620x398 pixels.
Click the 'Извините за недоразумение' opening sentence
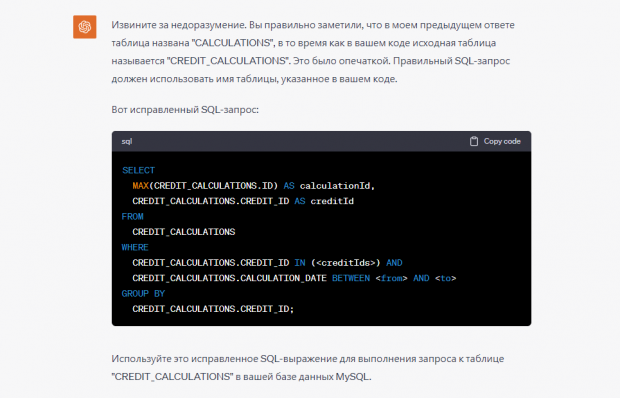point(179,25)
